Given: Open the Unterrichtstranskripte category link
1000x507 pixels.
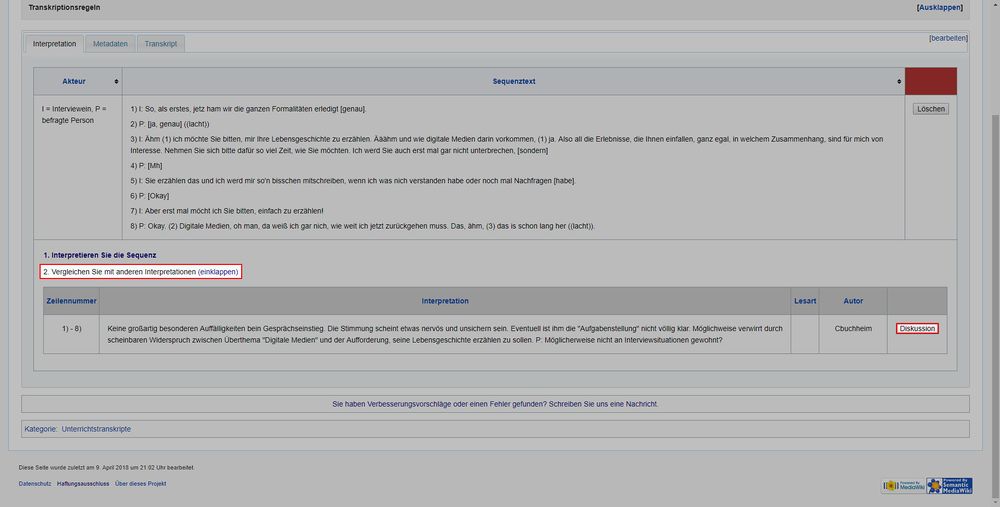Looking at the screenshot, I should pyautogui.click(x=96, y=429).
